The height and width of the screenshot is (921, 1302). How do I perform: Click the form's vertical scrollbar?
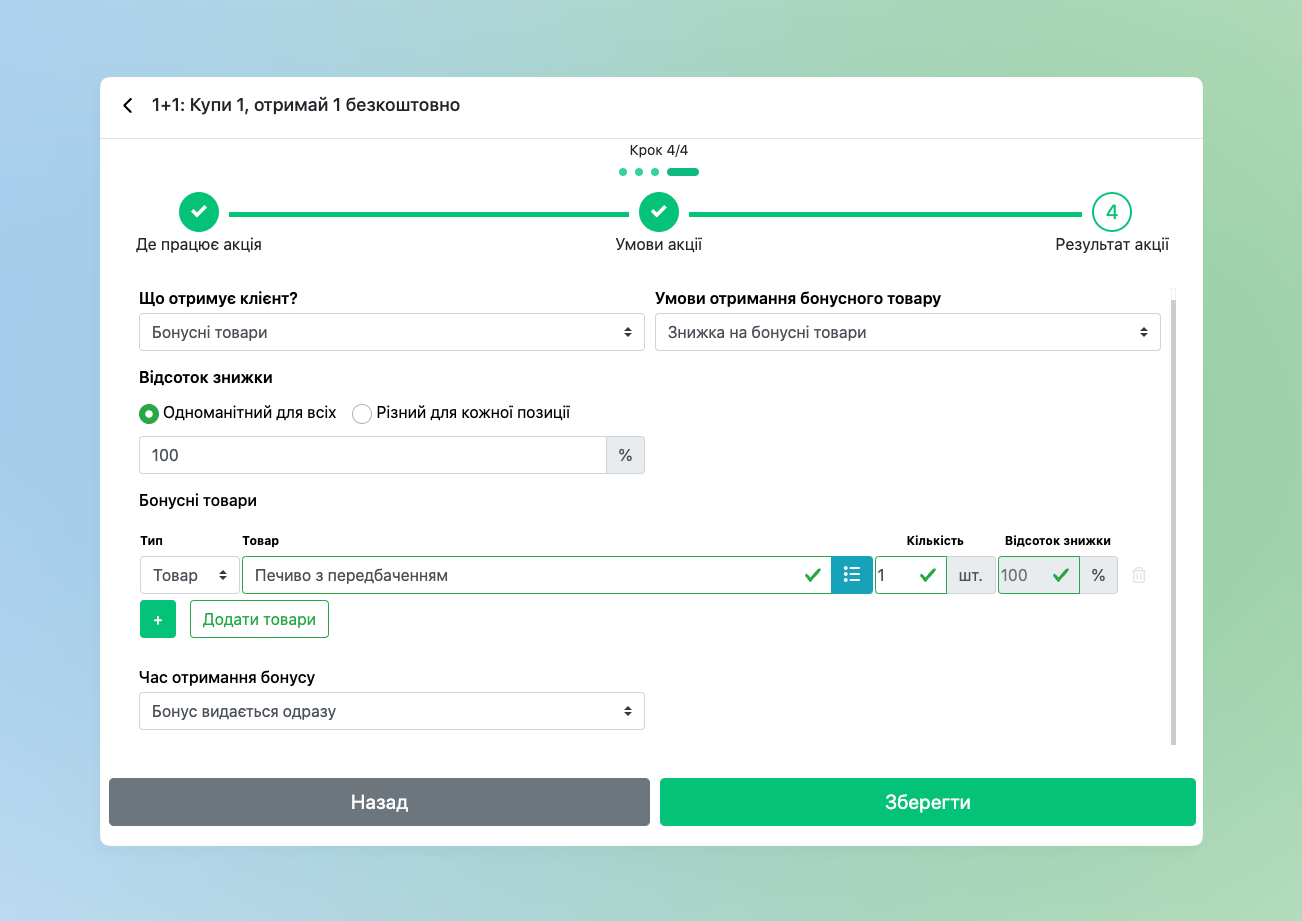[x=1173, y=520]
